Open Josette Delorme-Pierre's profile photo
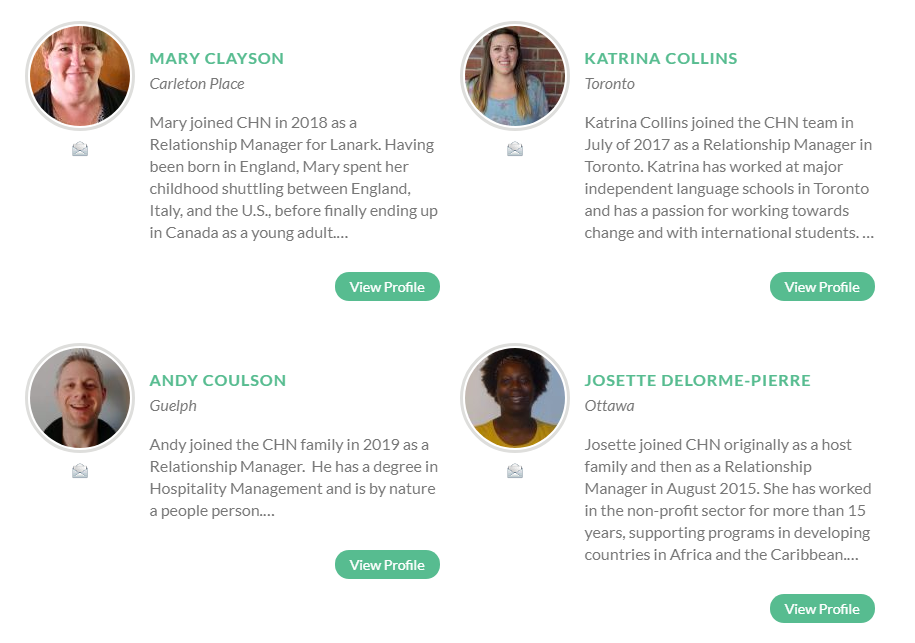The image size is (915, 643). click(x=515, y=398)
